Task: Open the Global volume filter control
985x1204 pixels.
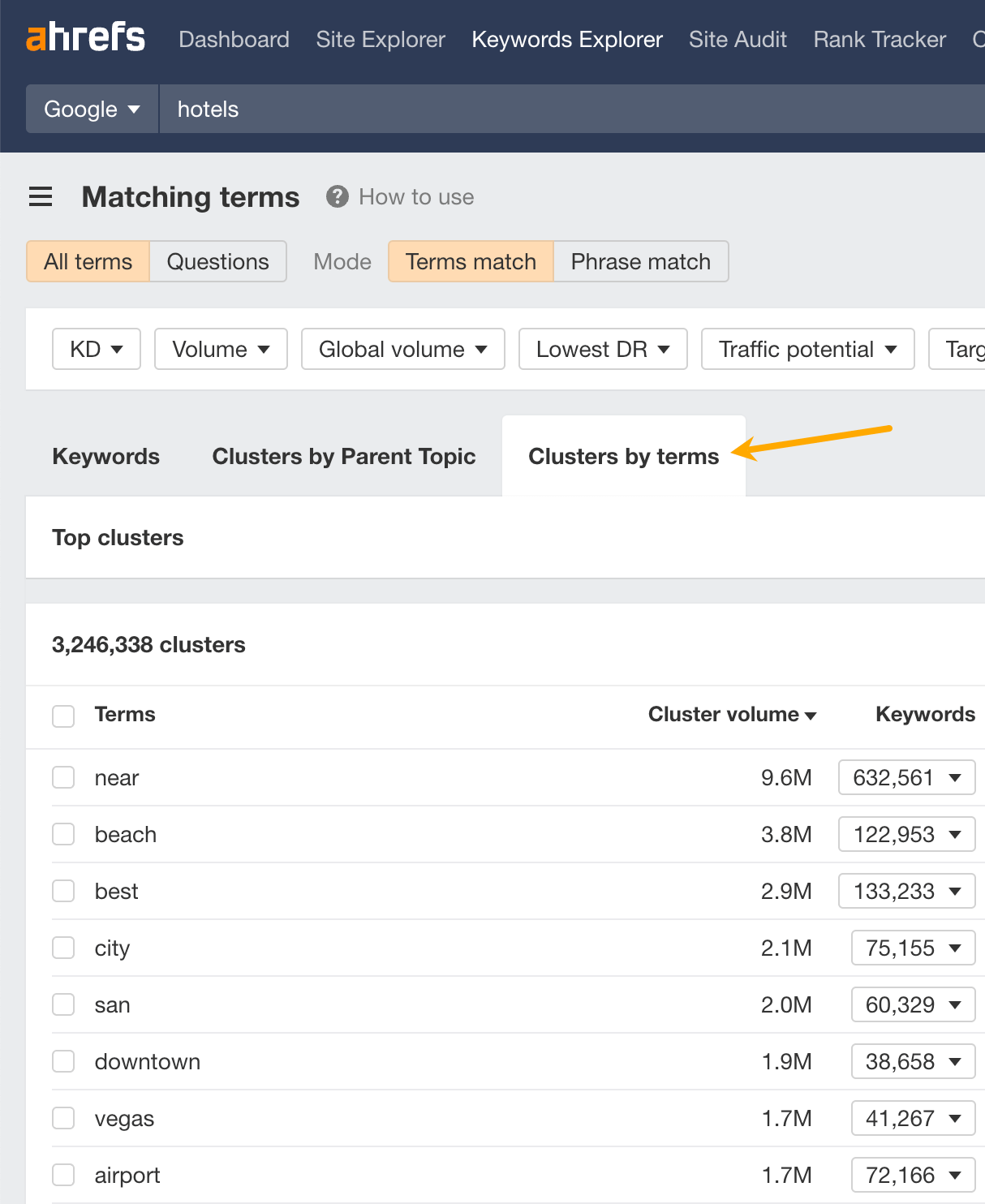Action: coord(402,349)
